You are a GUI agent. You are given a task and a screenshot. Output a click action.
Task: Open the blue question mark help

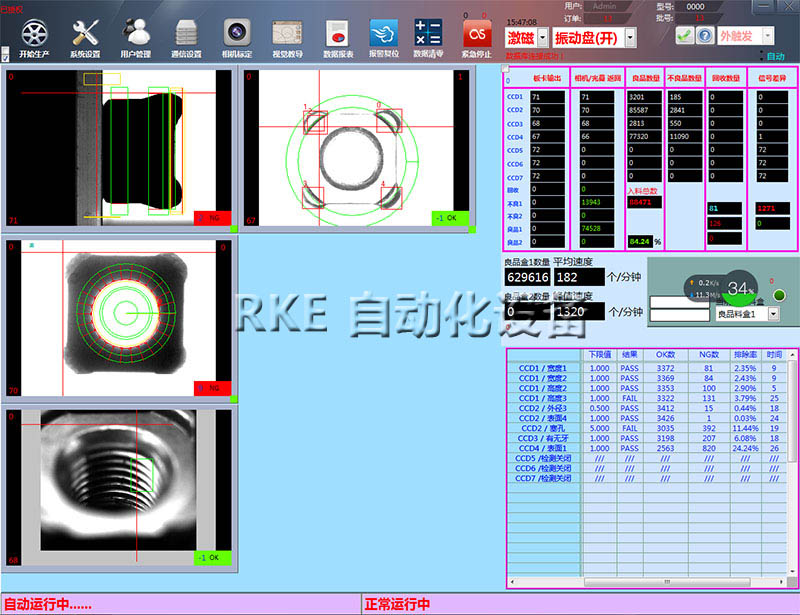(705, 35)
